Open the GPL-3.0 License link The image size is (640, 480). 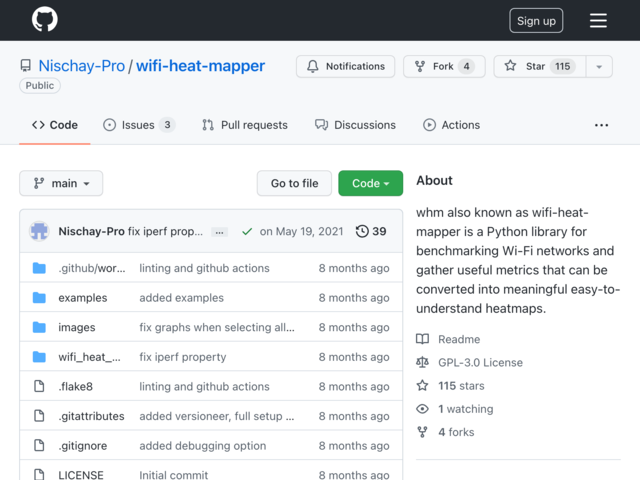point(469,362)
